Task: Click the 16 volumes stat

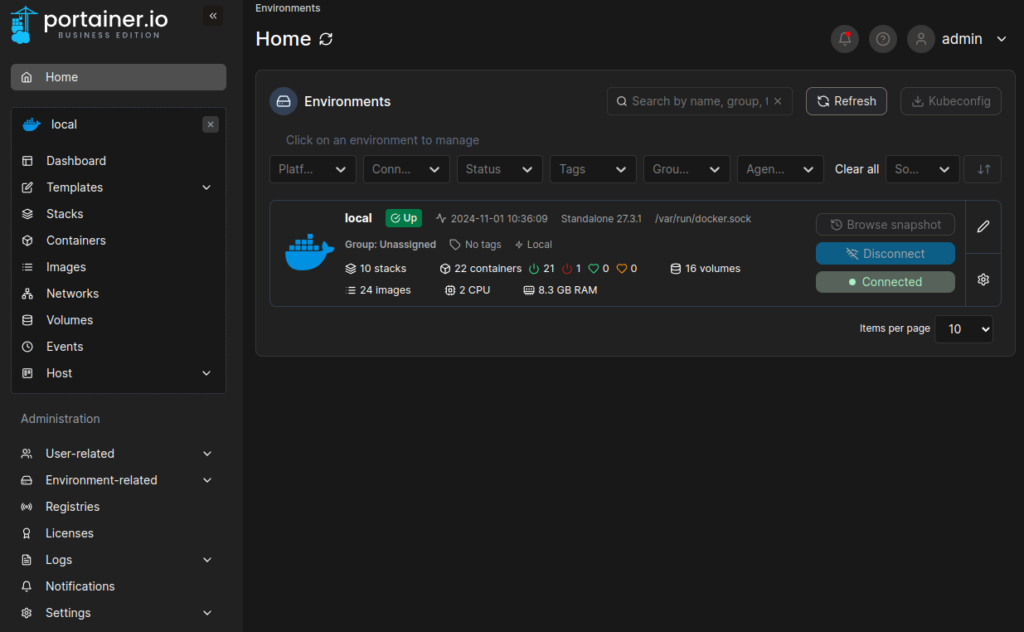Action: pos(705,268)
